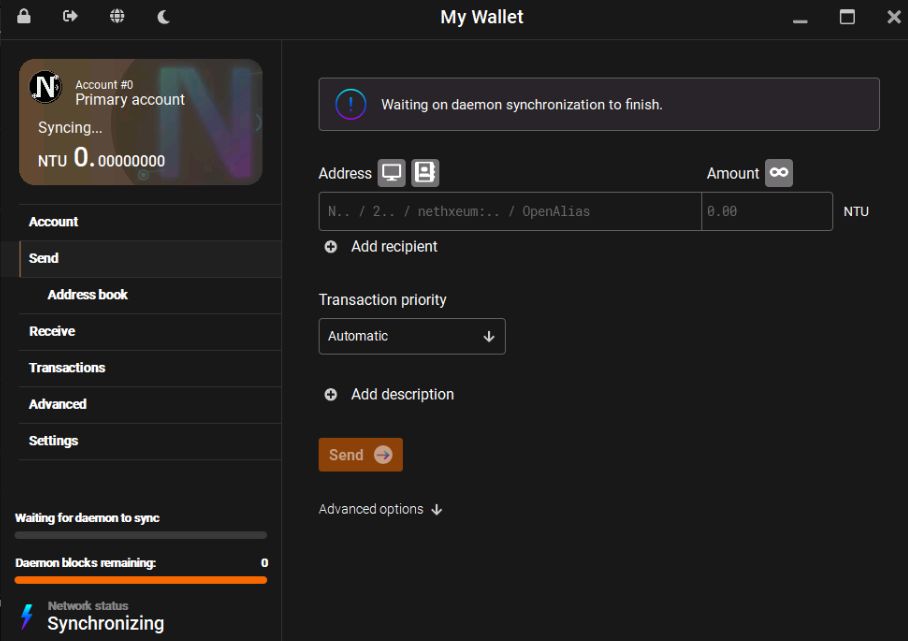Open the Advanced menu item
The image size is (908, 641).
pyautogui.click(x=150, y=404)
